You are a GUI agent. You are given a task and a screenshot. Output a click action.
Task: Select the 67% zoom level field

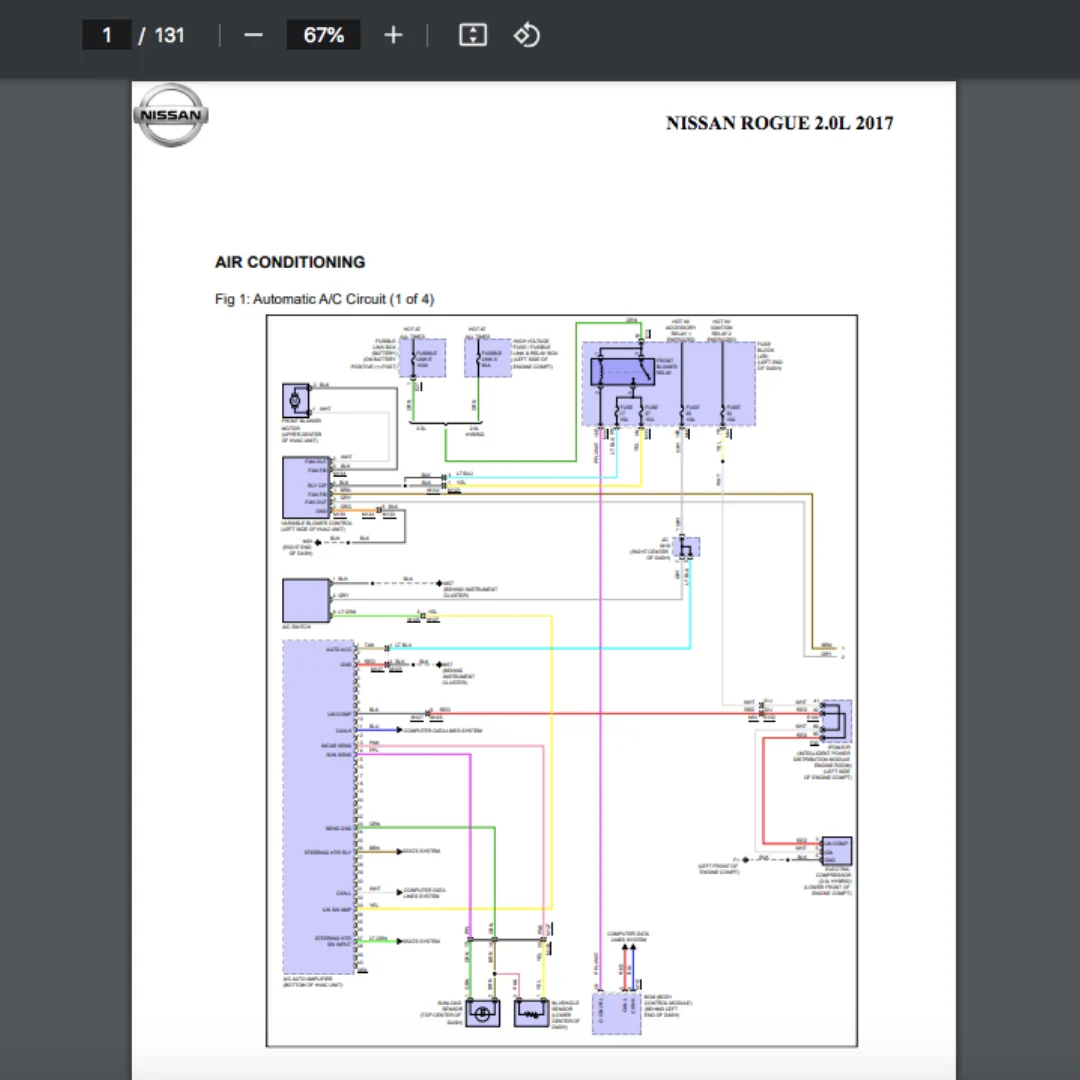(324, 35)
